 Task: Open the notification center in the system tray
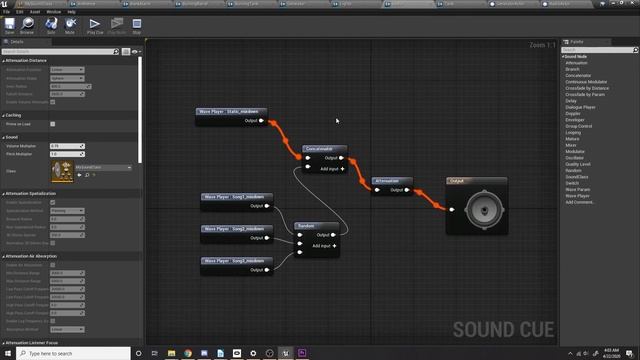tap(629, 353)
